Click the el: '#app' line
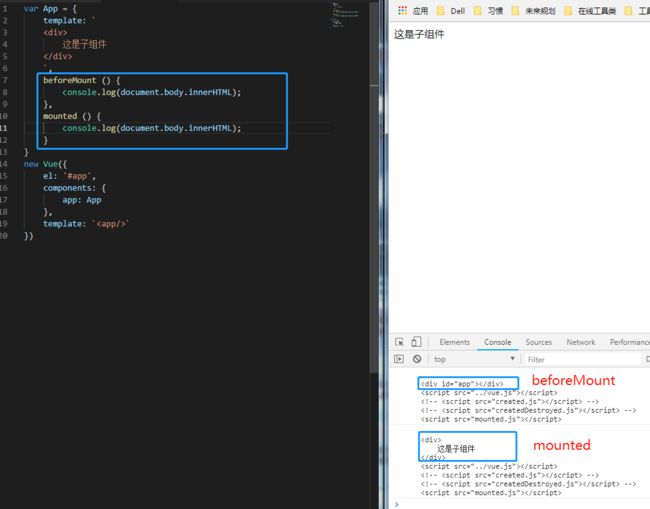 (69, 176)
